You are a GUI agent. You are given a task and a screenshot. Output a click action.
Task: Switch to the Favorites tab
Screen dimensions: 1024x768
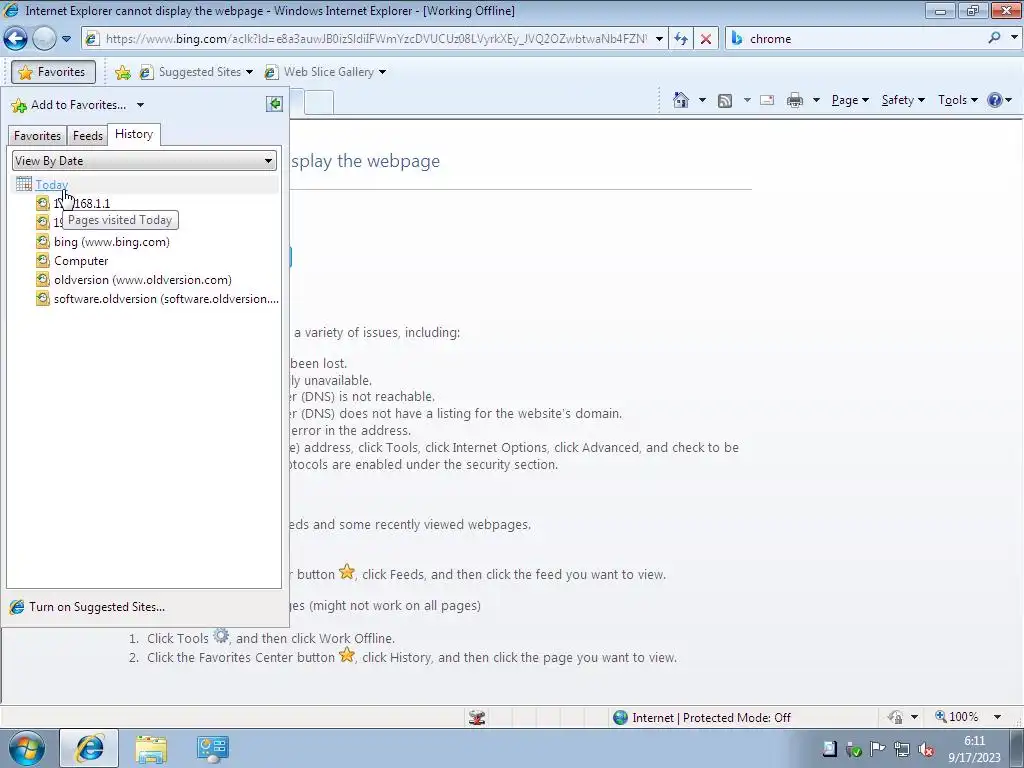[37, 135]
